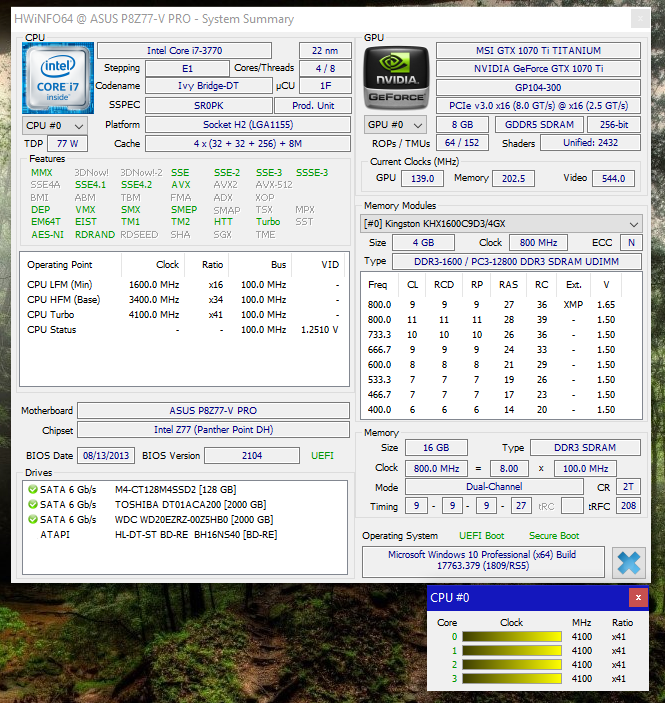The image size is (665, 703).
Task: Click the Dual-Channel memory mode field
Action: tap(494, 487)
